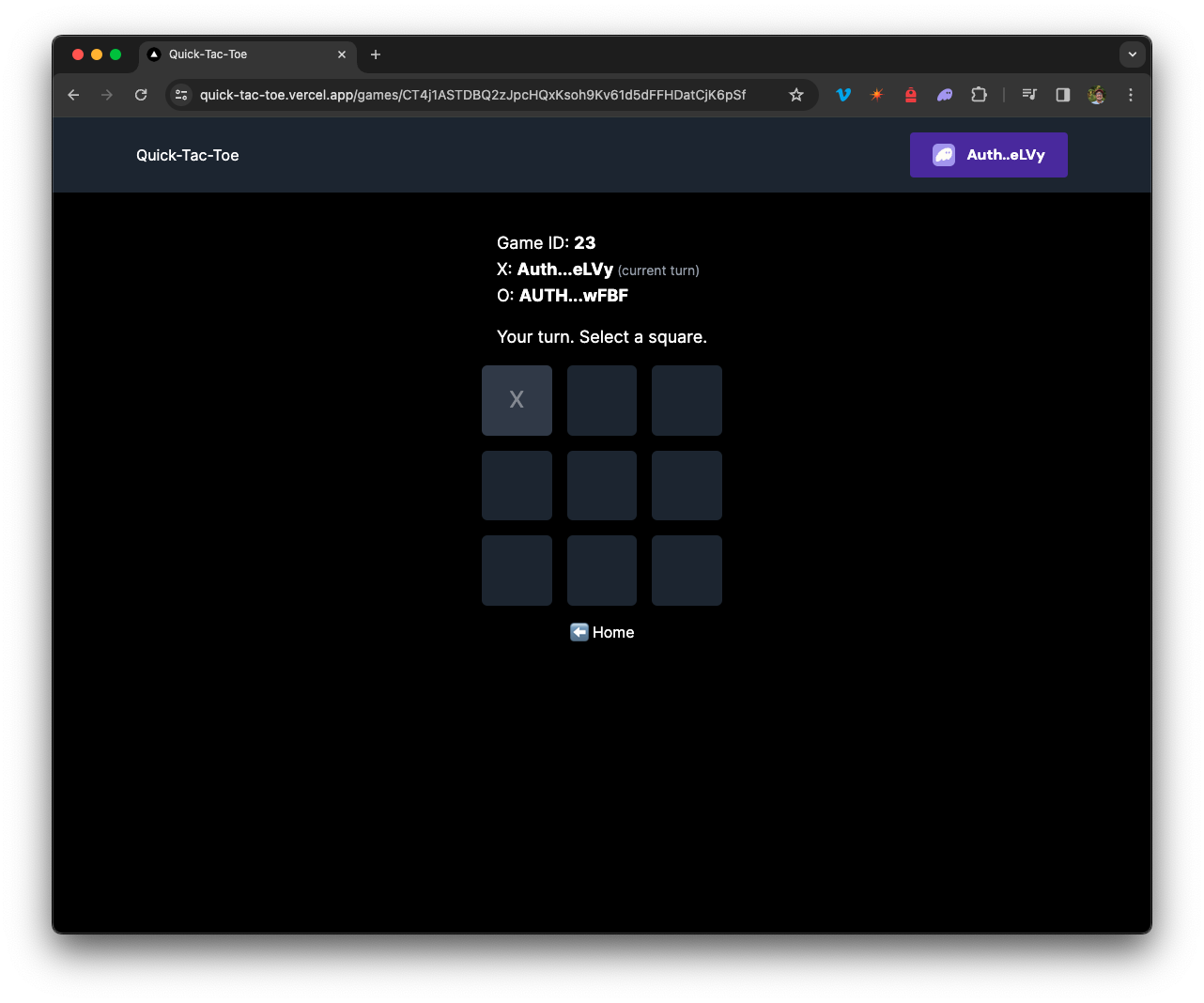Viewport: 1204px width, 1003px height.
Task: Open the Auth..eLVy wallet button
Action: 989,155
